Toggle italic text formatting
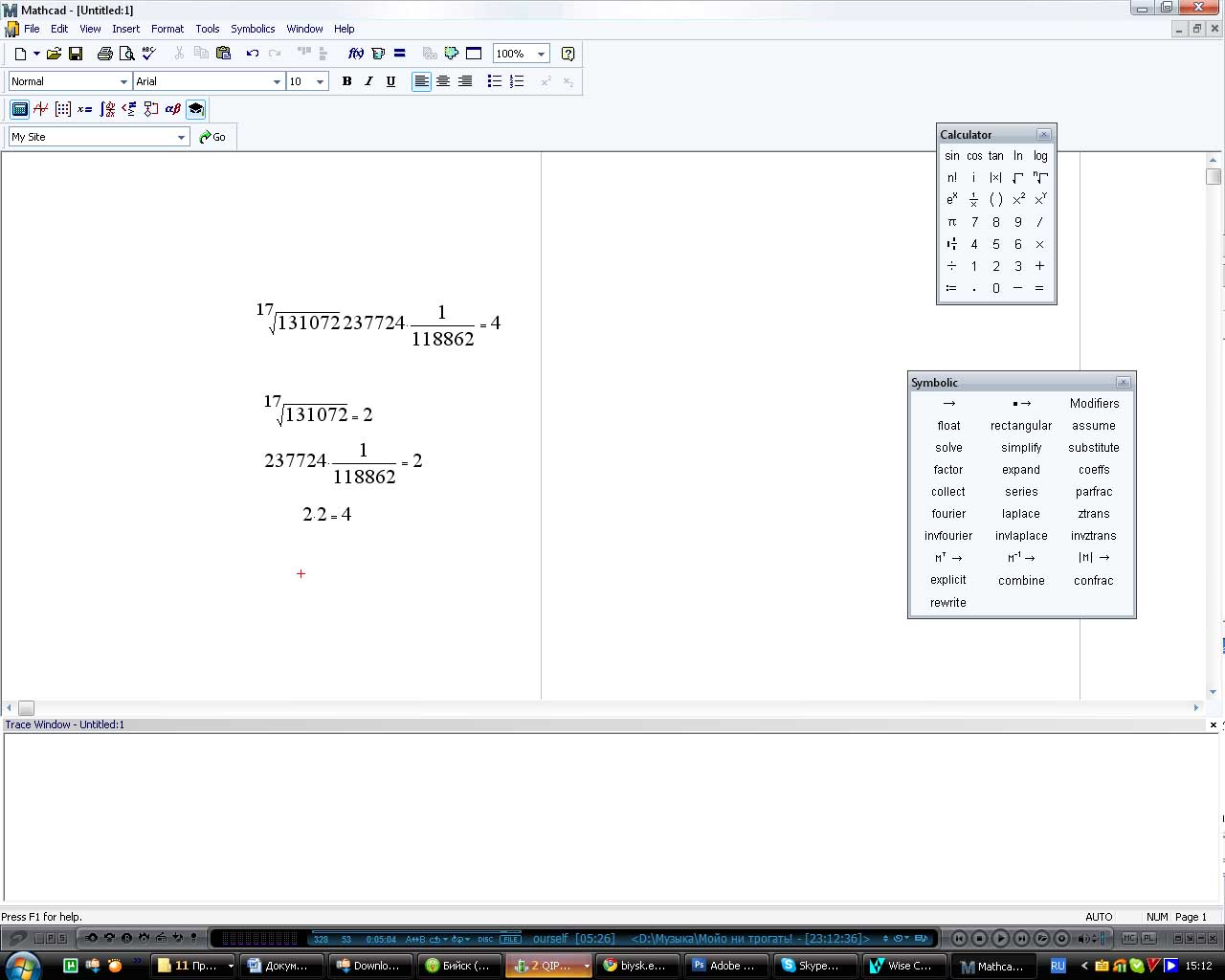Screen dimensions: 1225x980 click(x=368, y=81)
